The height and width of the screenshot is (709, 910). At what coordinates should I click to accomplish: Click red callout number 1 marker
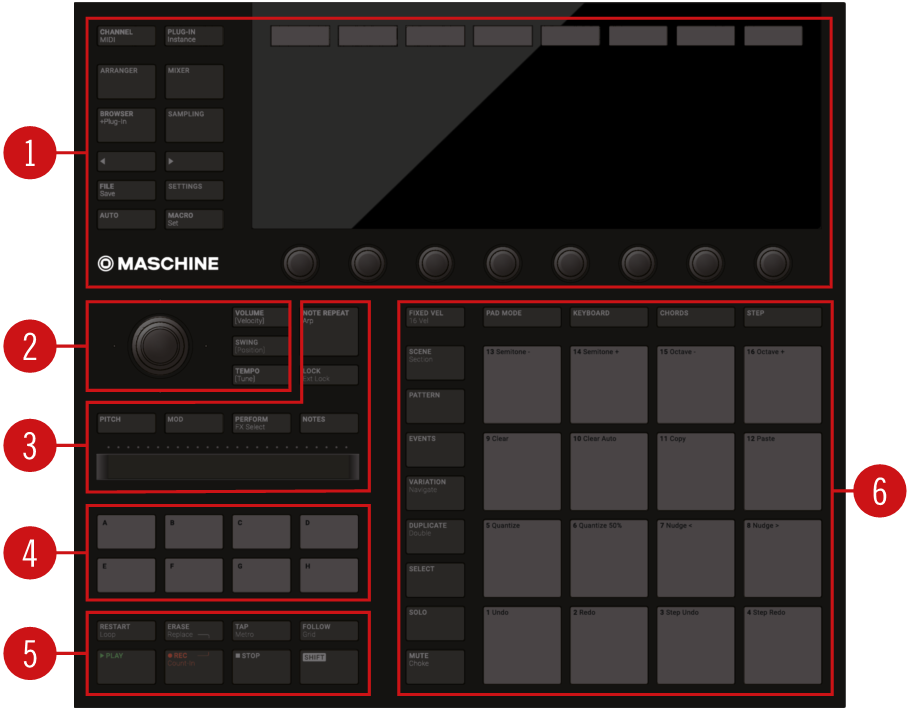30,153
